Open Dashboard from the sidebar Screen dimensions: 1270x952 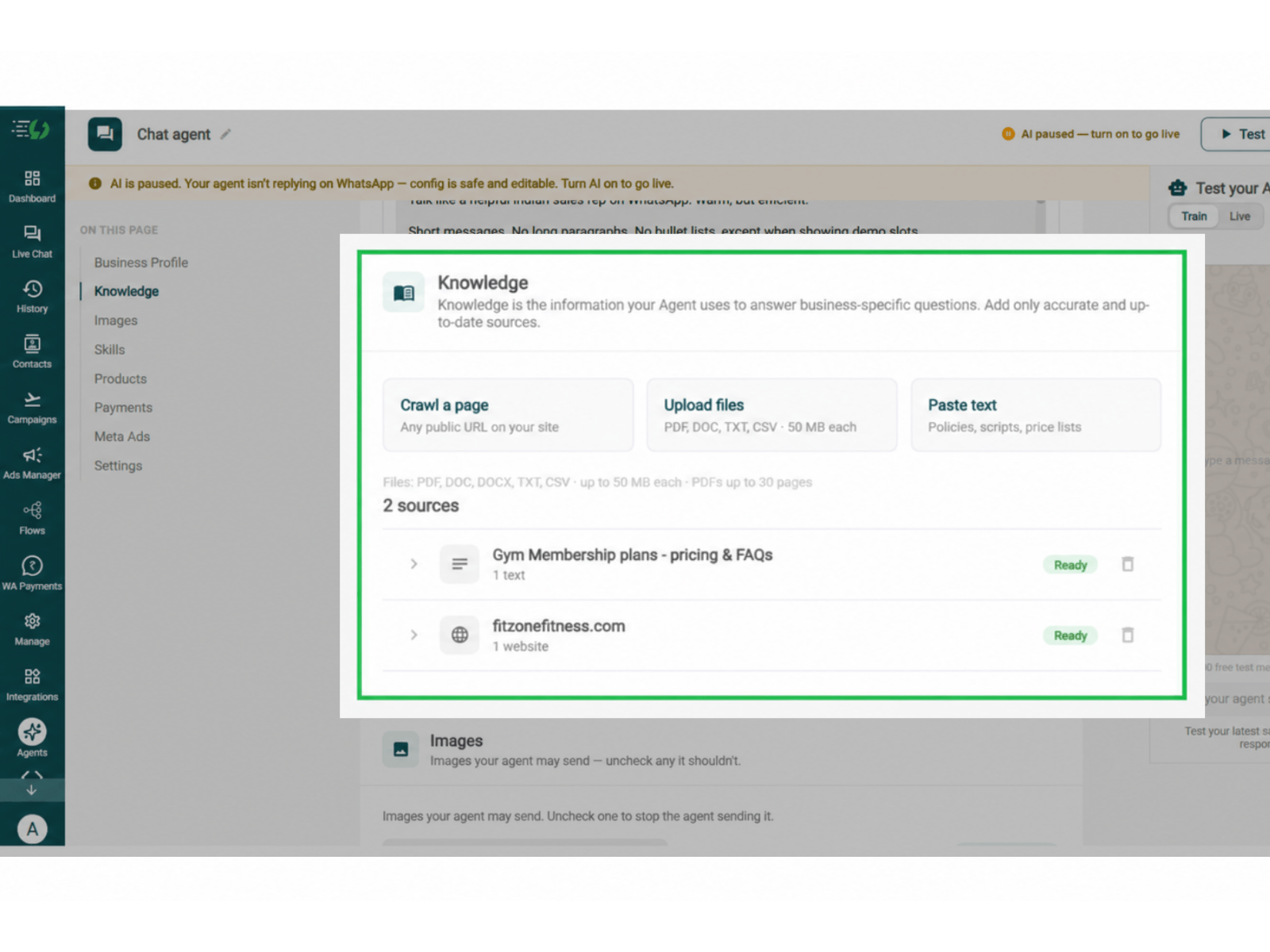(x=32, y=186)
